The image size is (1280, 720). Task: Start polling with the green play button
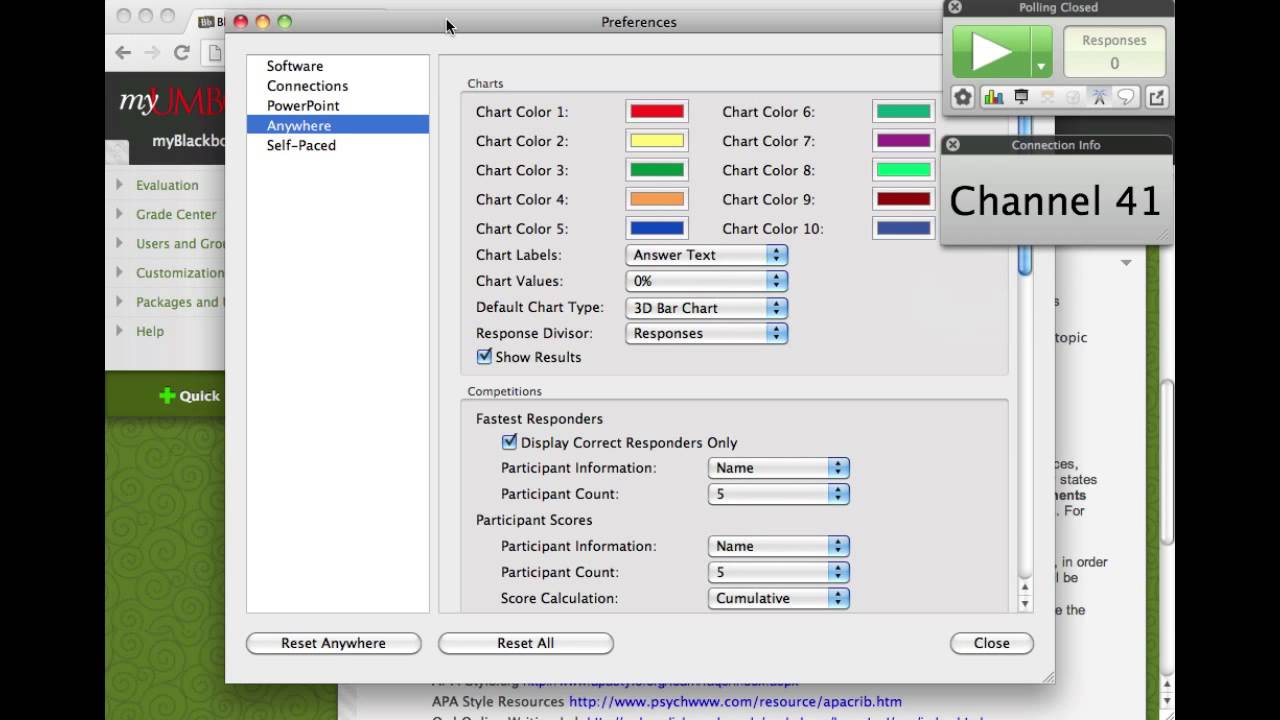[x=991, y=51]
